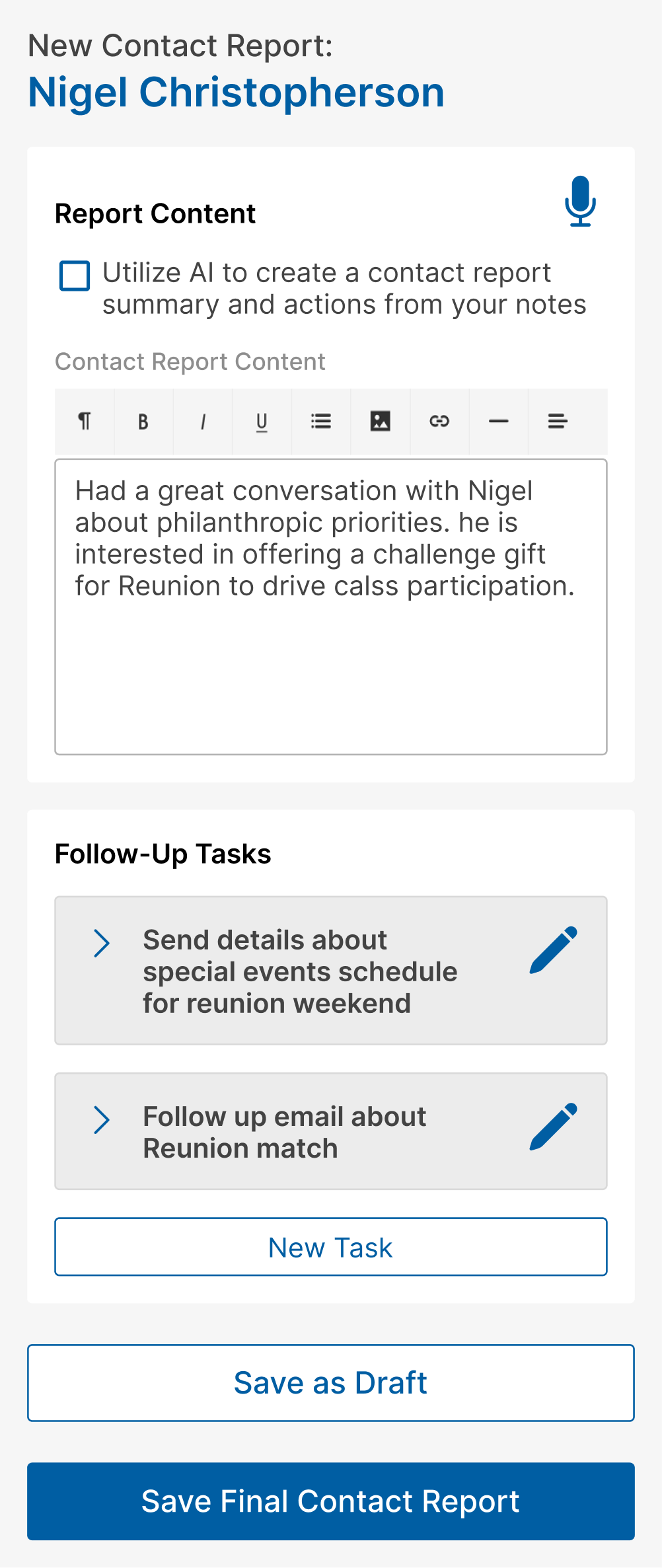Image resolution: width=662 pixels, height=1568 pixels.
Task: Open paragraph formatting options
Action: (x=84, y=421)
